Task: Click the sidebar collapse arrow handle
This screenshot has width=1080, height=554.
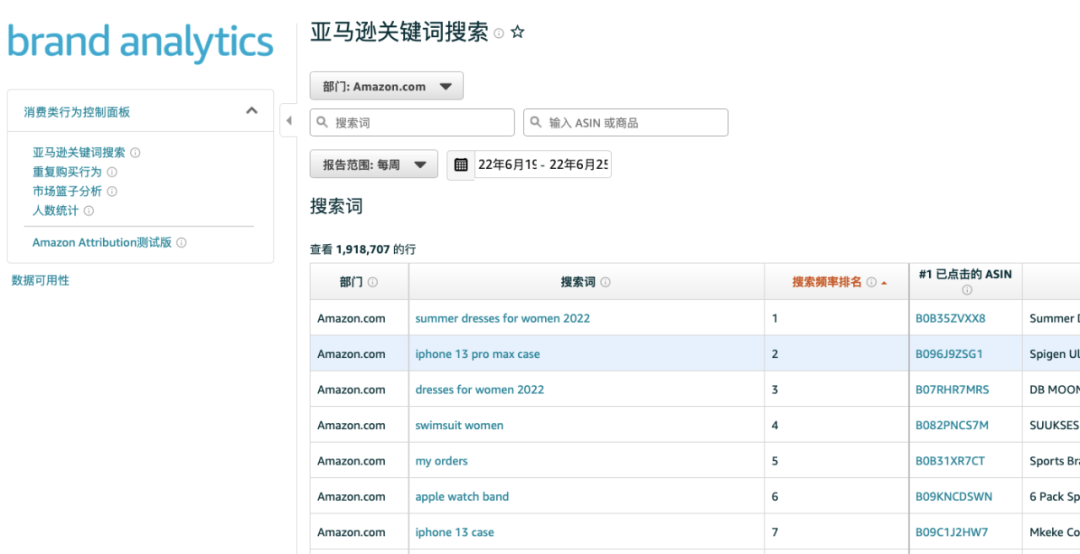Action: coord(289,121)
